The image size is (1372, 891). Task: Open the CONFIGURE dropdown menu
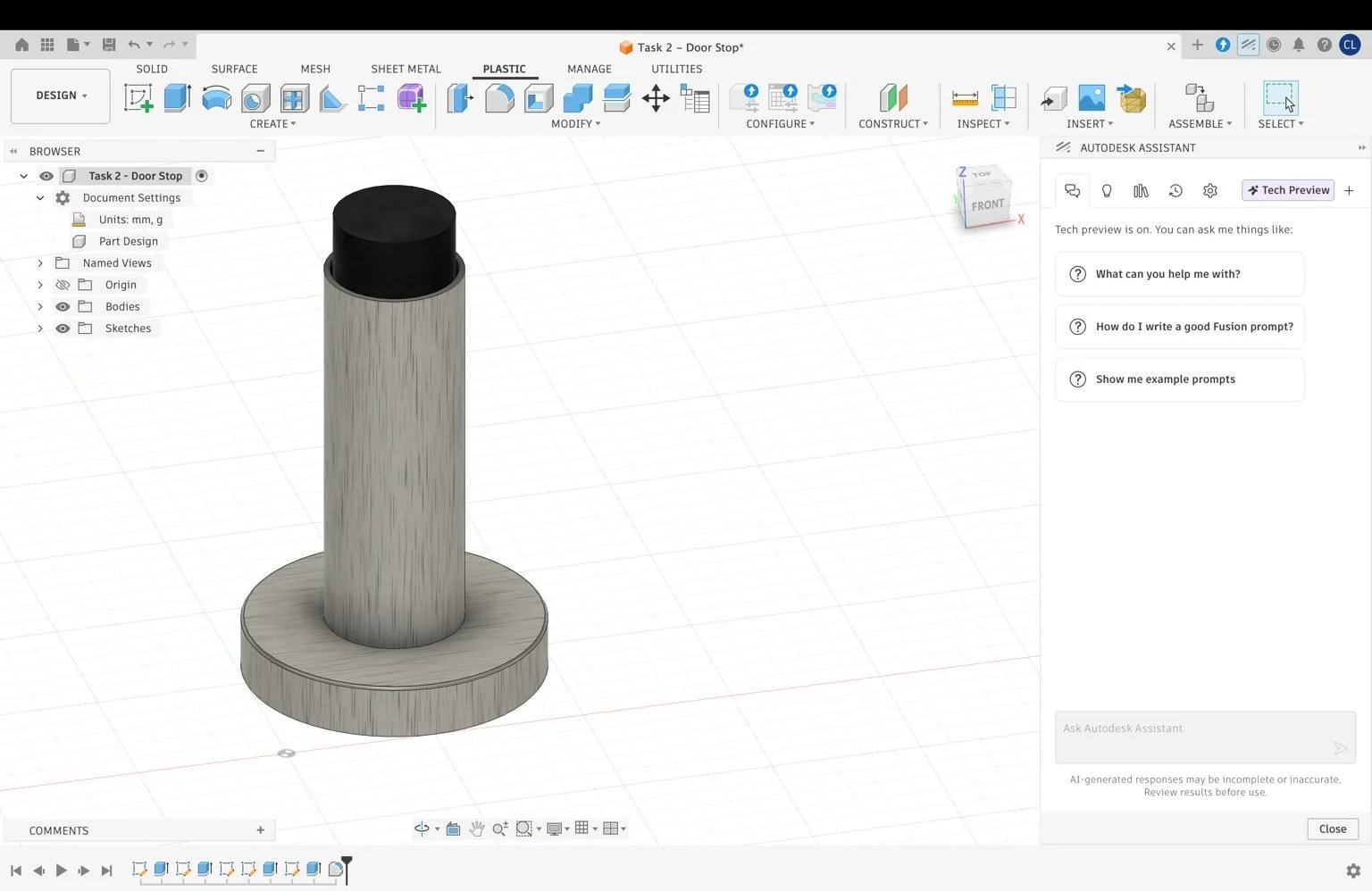780,124
